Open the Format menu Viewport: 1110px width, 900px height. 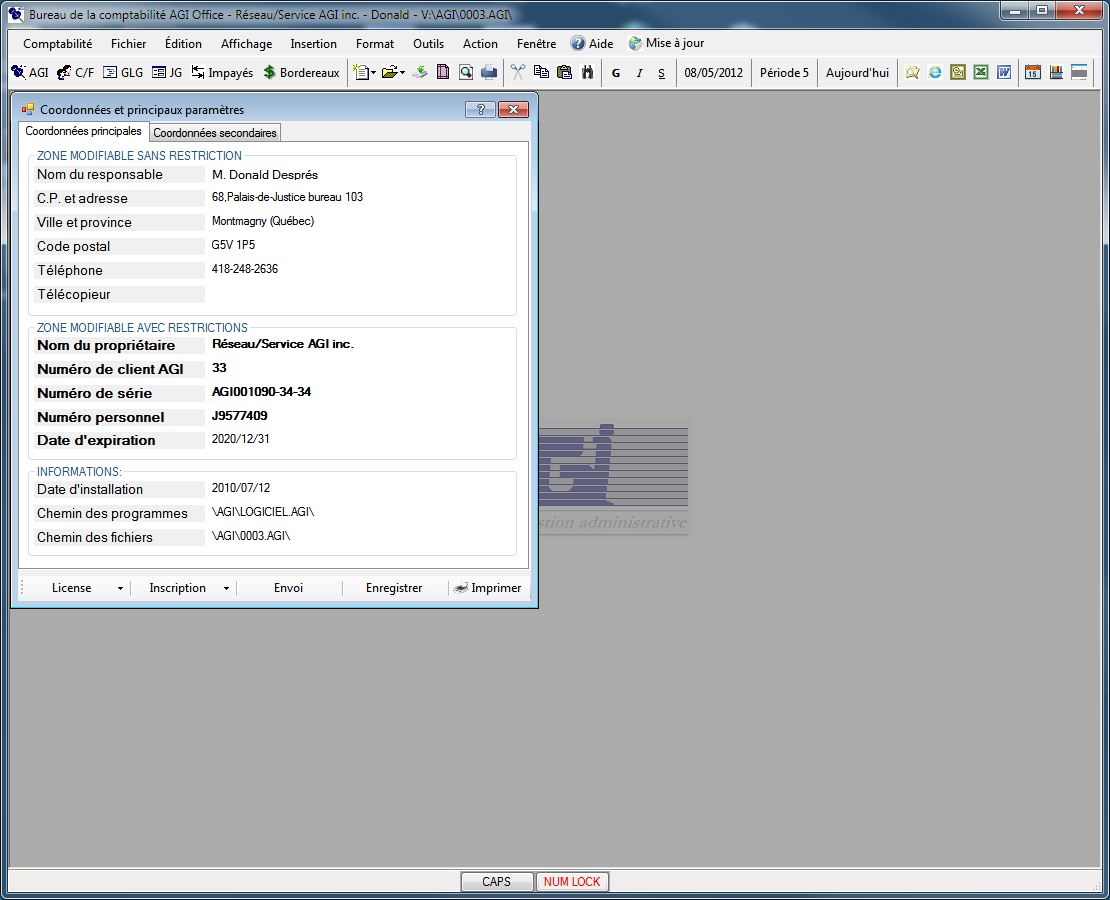374,44
